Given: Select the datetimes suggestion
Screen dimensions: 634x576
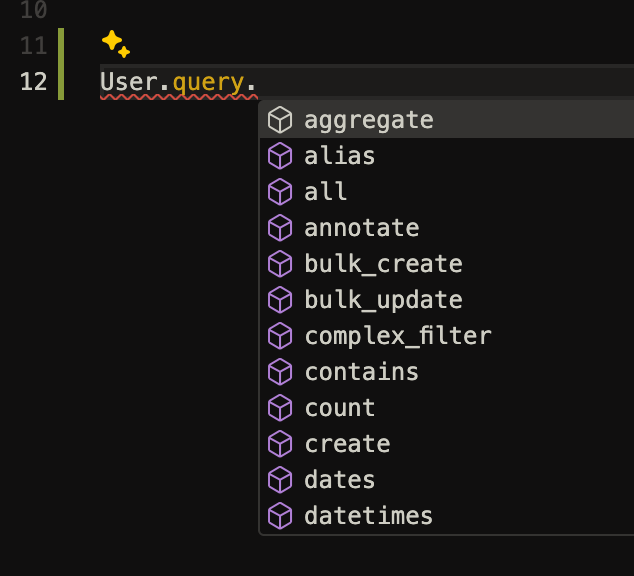Looking at the screenshot, I should [446, 516].
